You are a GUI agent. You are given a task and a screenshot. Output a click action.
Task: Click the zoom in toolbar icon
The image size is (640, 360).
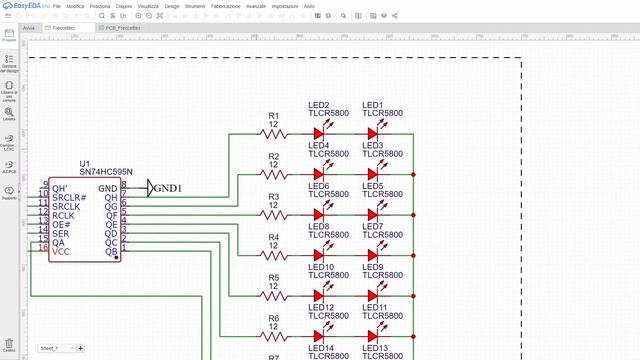point(138,16)
